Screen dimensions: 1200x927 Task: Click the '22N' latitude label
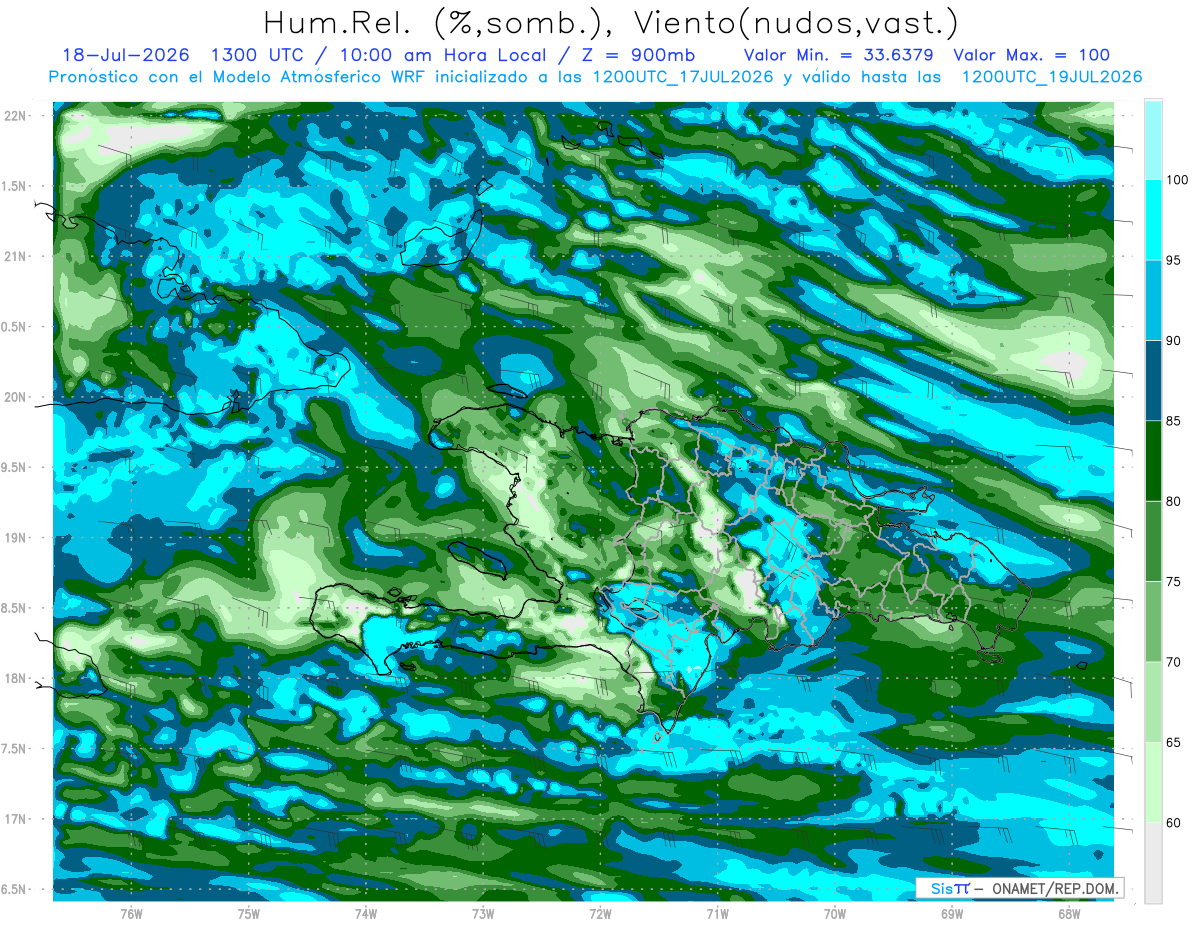17,115
